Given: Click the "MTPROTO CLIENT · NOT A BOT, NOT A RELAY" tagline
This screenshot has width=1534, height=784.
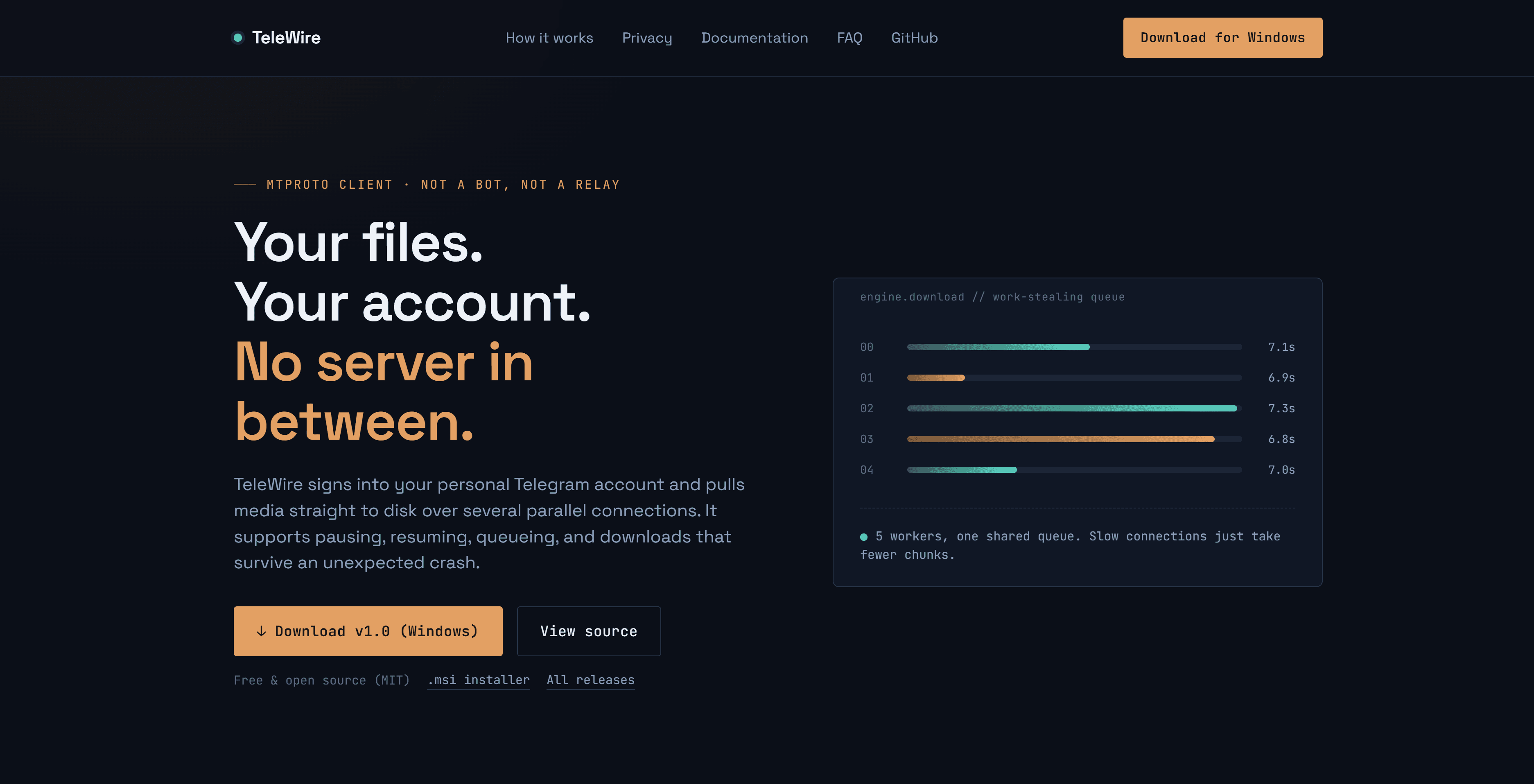Looking at the screenshot, I should (443, 185).
